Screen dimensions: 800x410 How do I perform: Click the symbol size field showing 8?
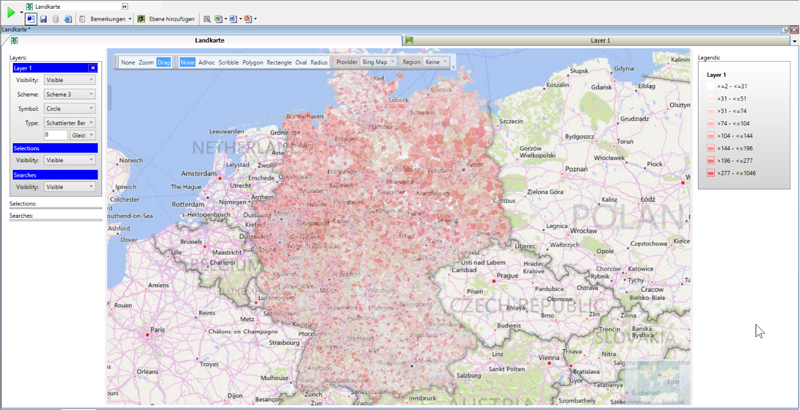[55, 134]
